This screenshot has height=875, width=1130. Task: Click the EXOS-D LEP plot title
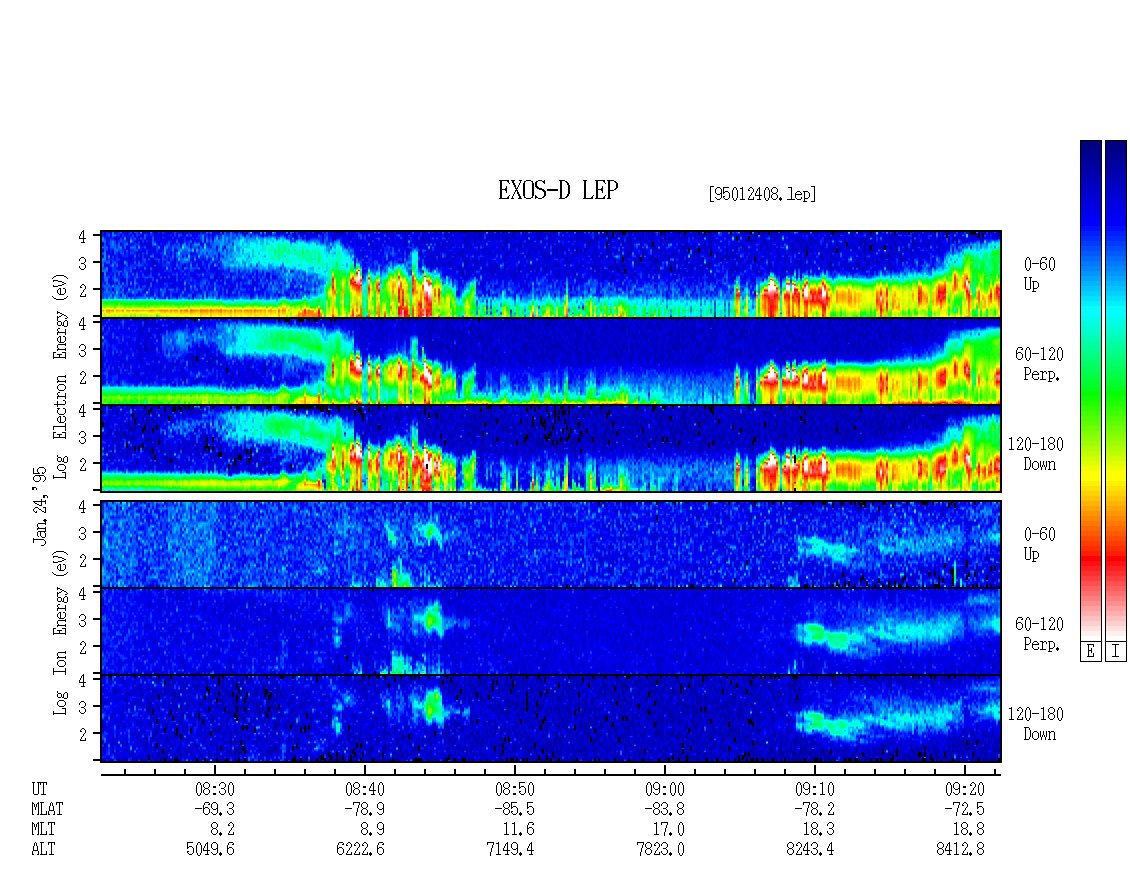(x=558, y=191)
